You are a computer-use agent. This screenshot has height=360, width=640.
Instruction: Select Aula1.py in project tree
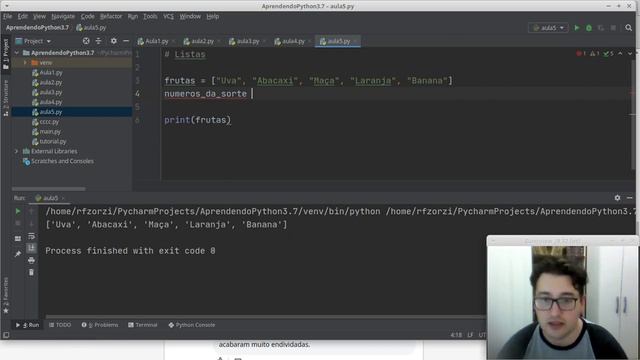coord(51,72)
